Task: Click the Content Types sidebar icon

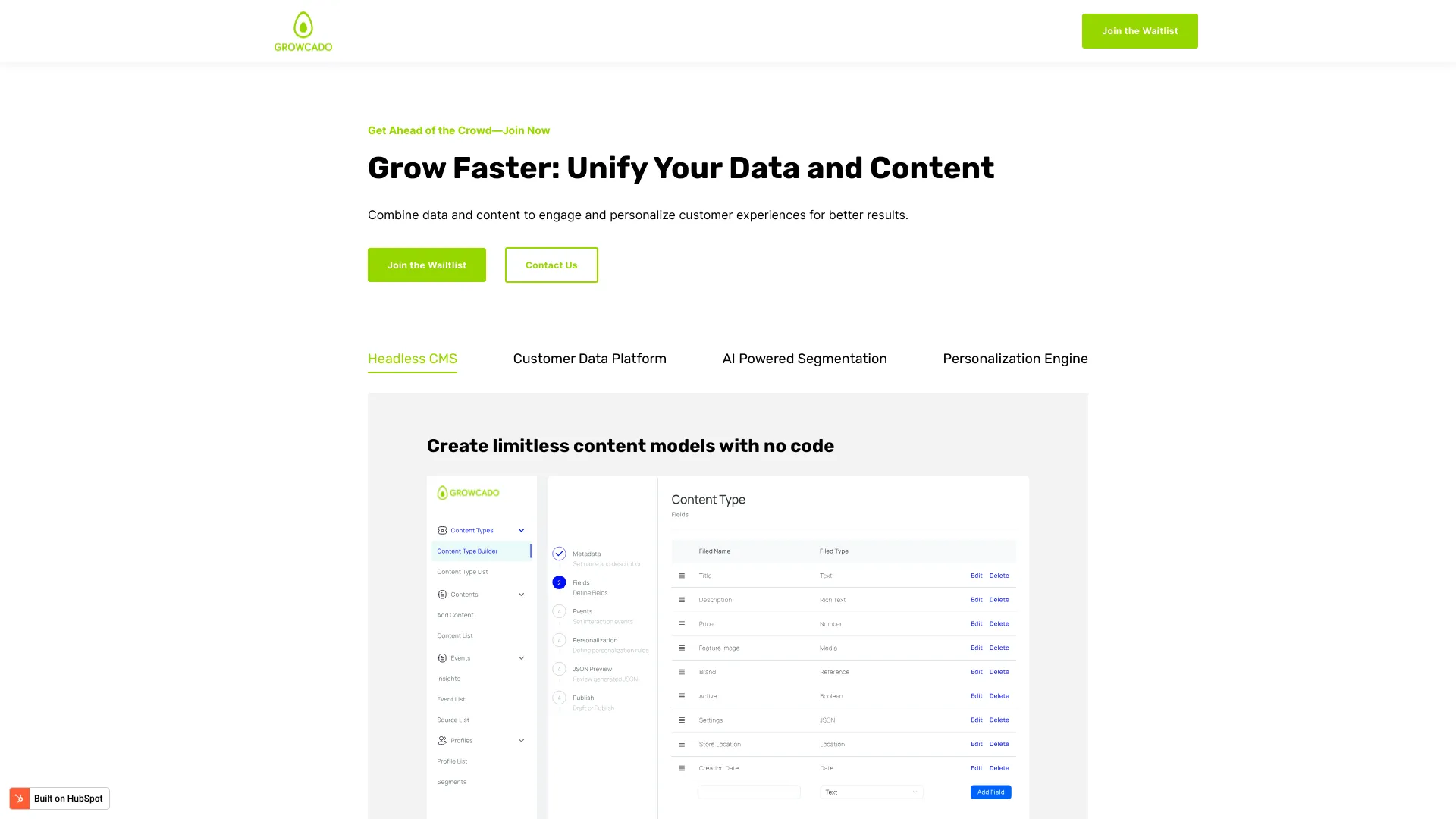Action: 442,530
